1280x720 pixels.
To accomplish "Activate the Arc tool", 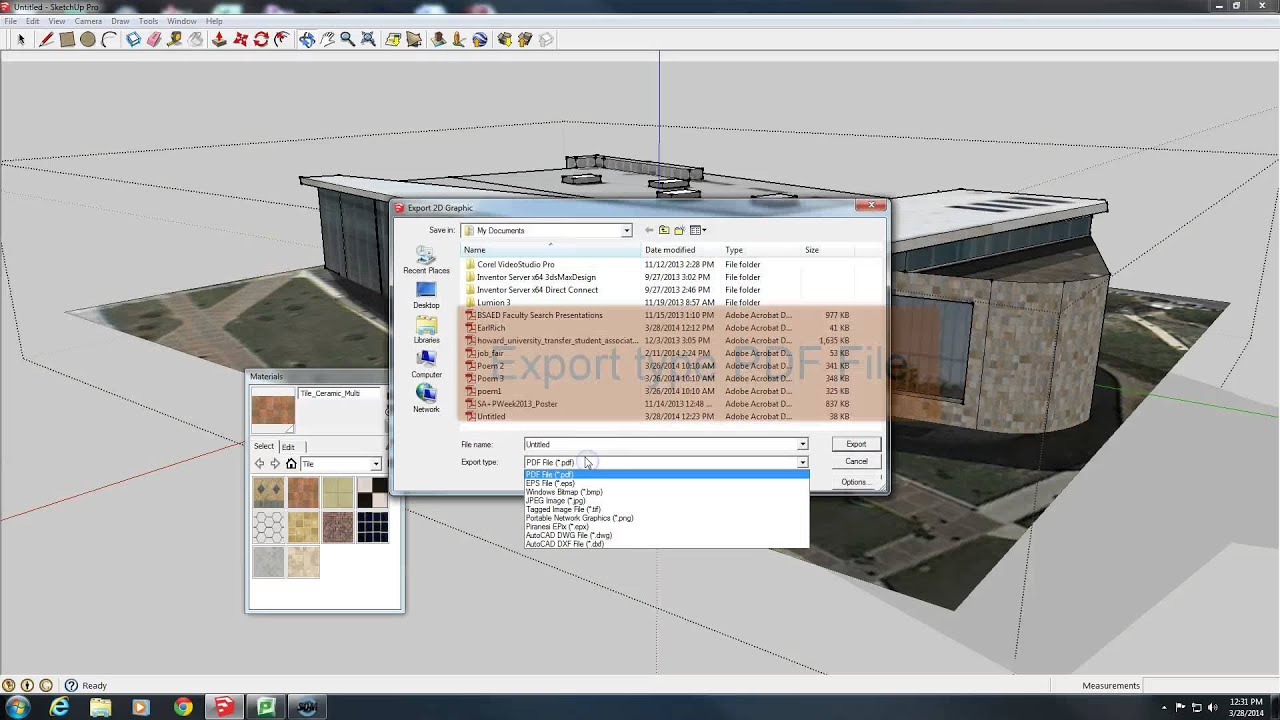I will click(109, 39).
